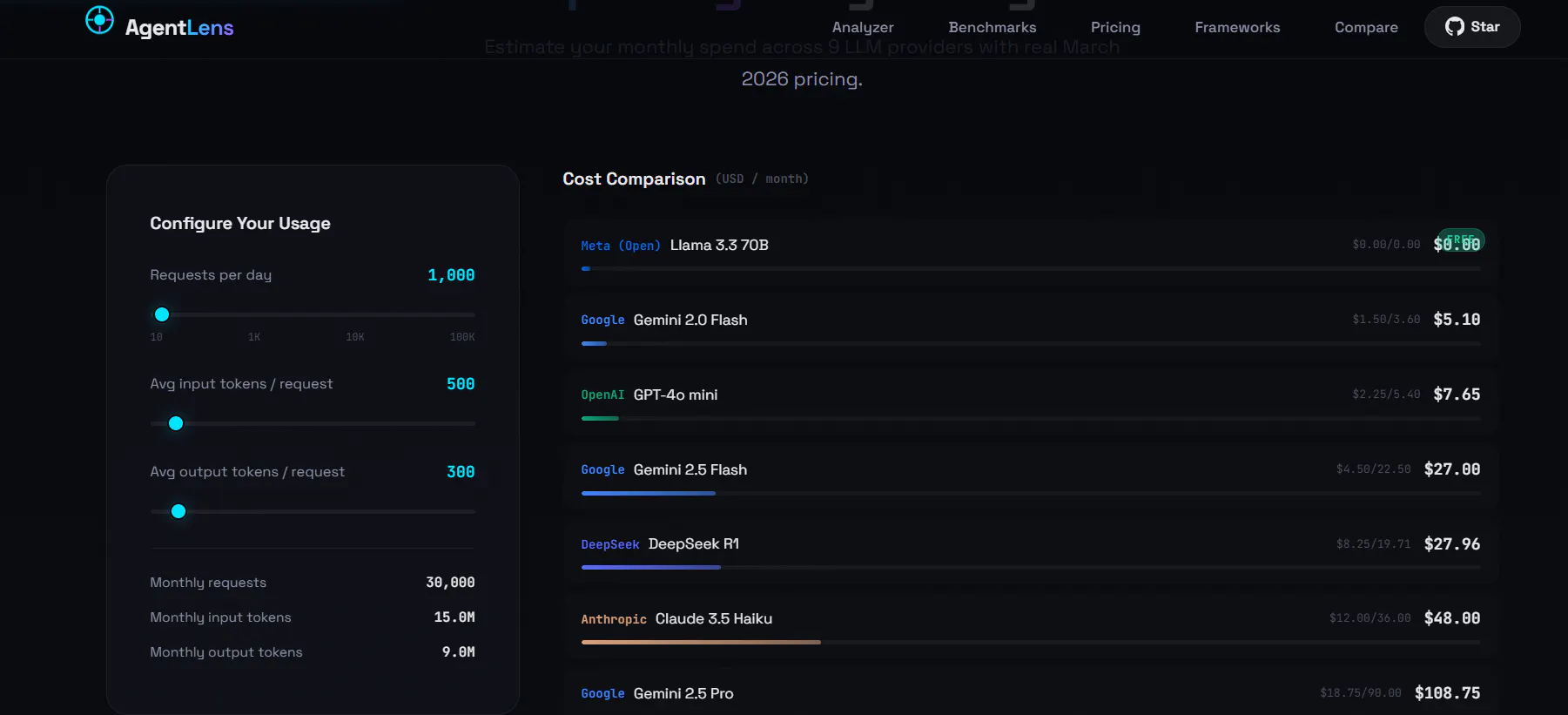Click the AgentLens crosshair logo icon
Viewport: 1568px width, 715px height.
pyautogui.click(x=99, y=20)
